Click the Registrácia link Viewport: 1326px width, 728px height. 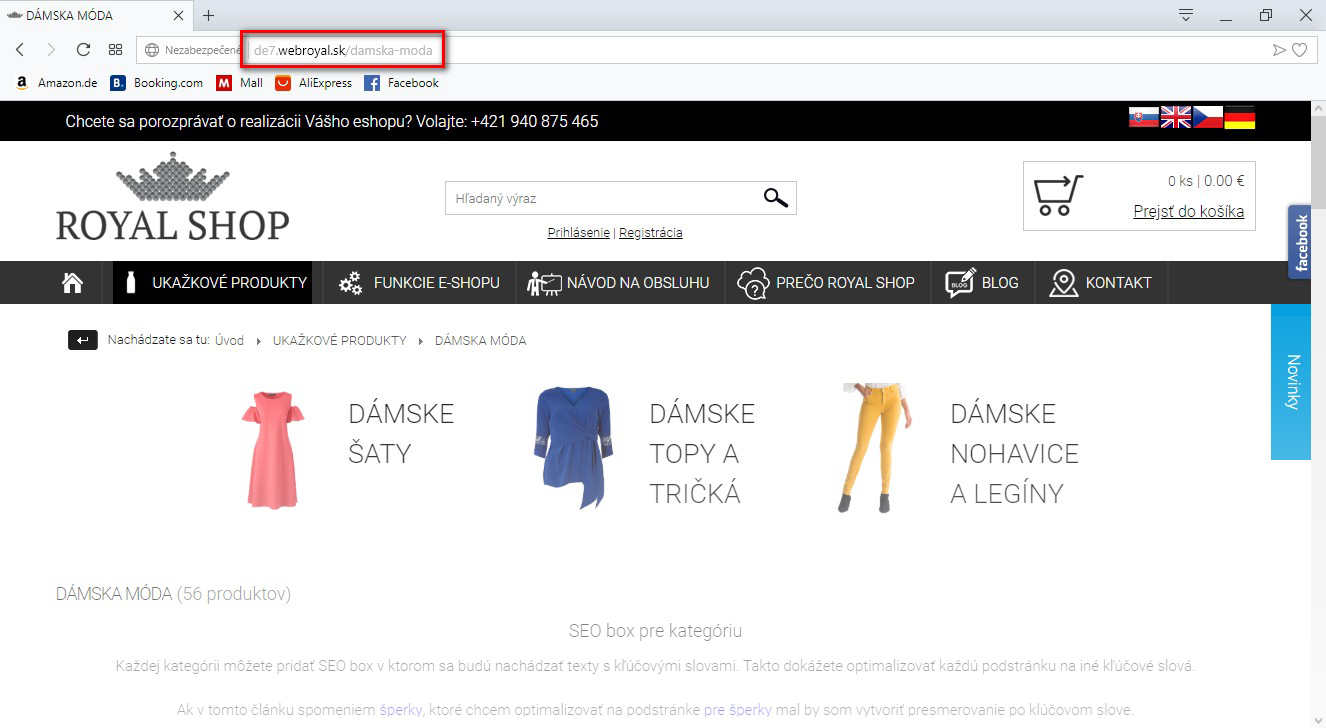(x=650, y=233)
